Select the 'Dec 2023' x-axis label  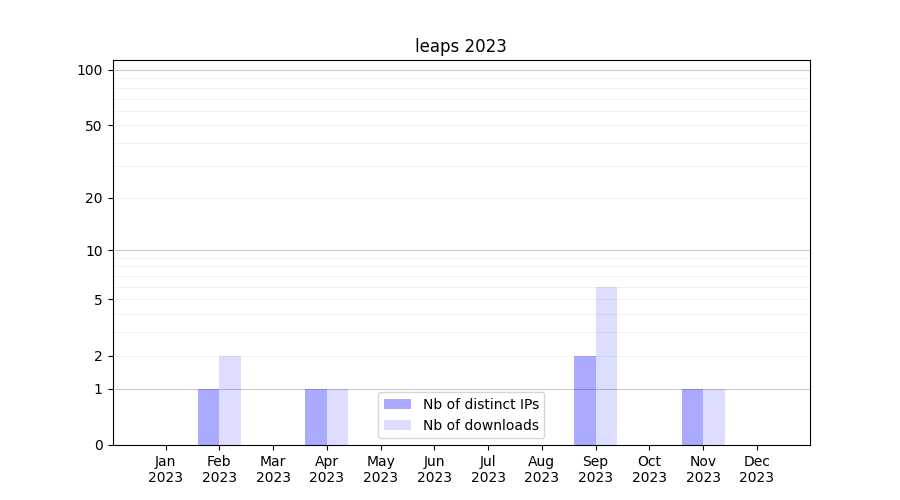756,469
